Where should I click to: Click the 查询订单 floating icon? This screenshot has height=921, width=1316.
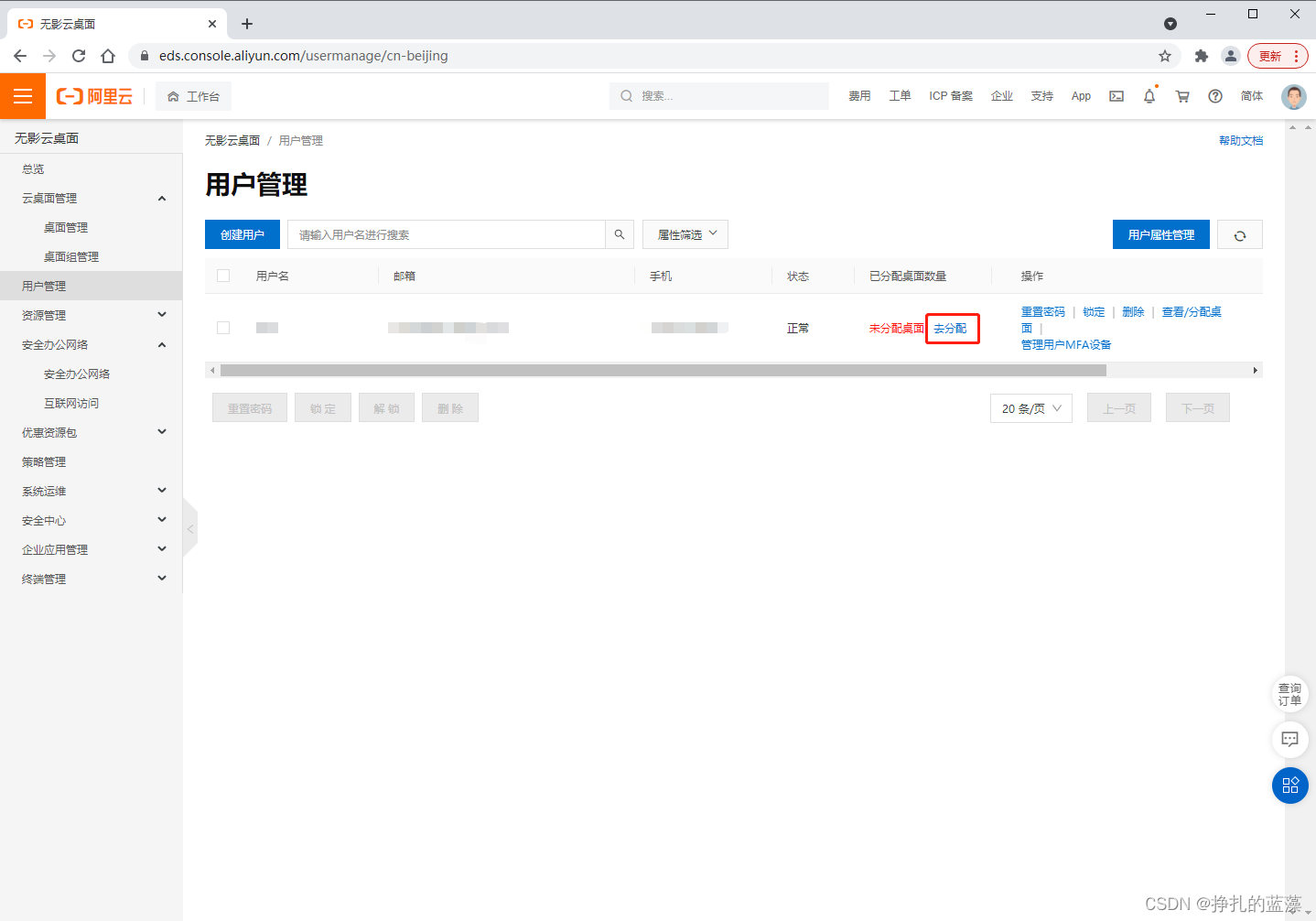(x=1289, y=694)
